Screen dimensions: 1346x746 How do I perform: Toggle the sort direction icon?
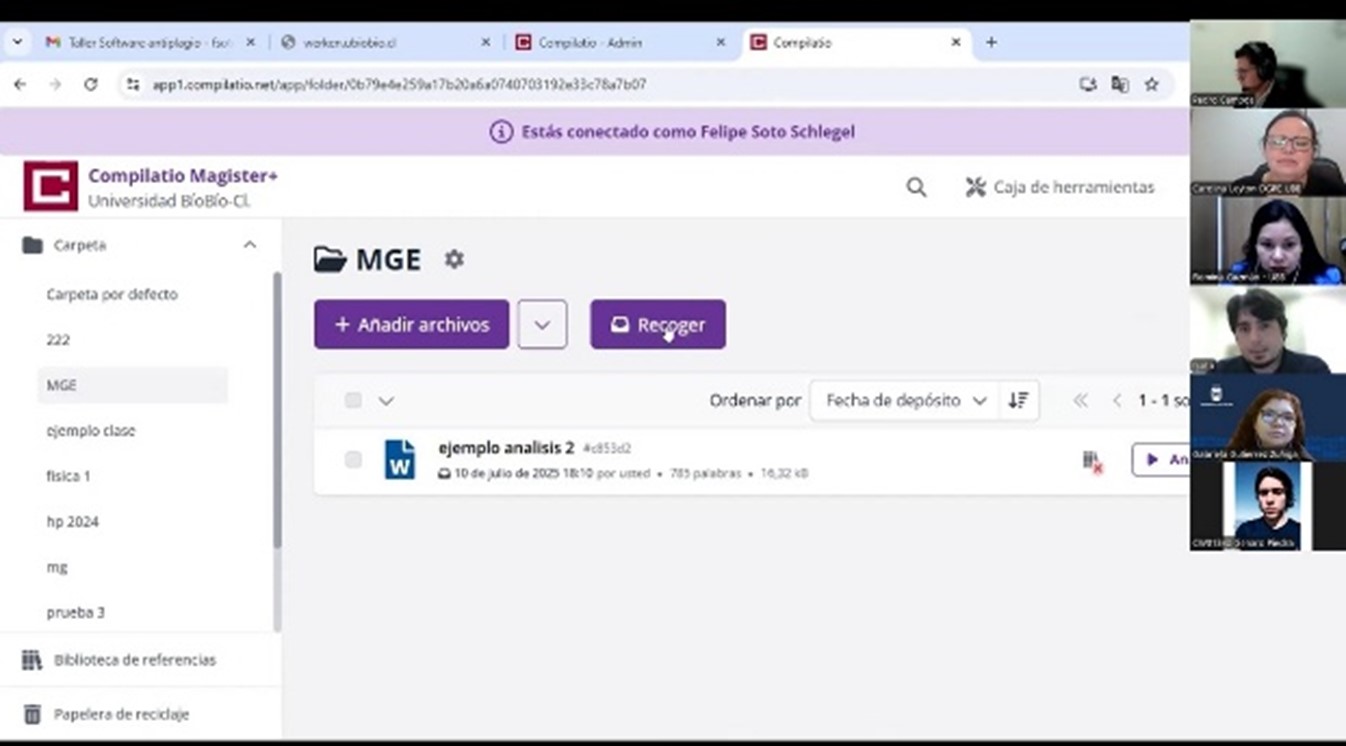1019,400
